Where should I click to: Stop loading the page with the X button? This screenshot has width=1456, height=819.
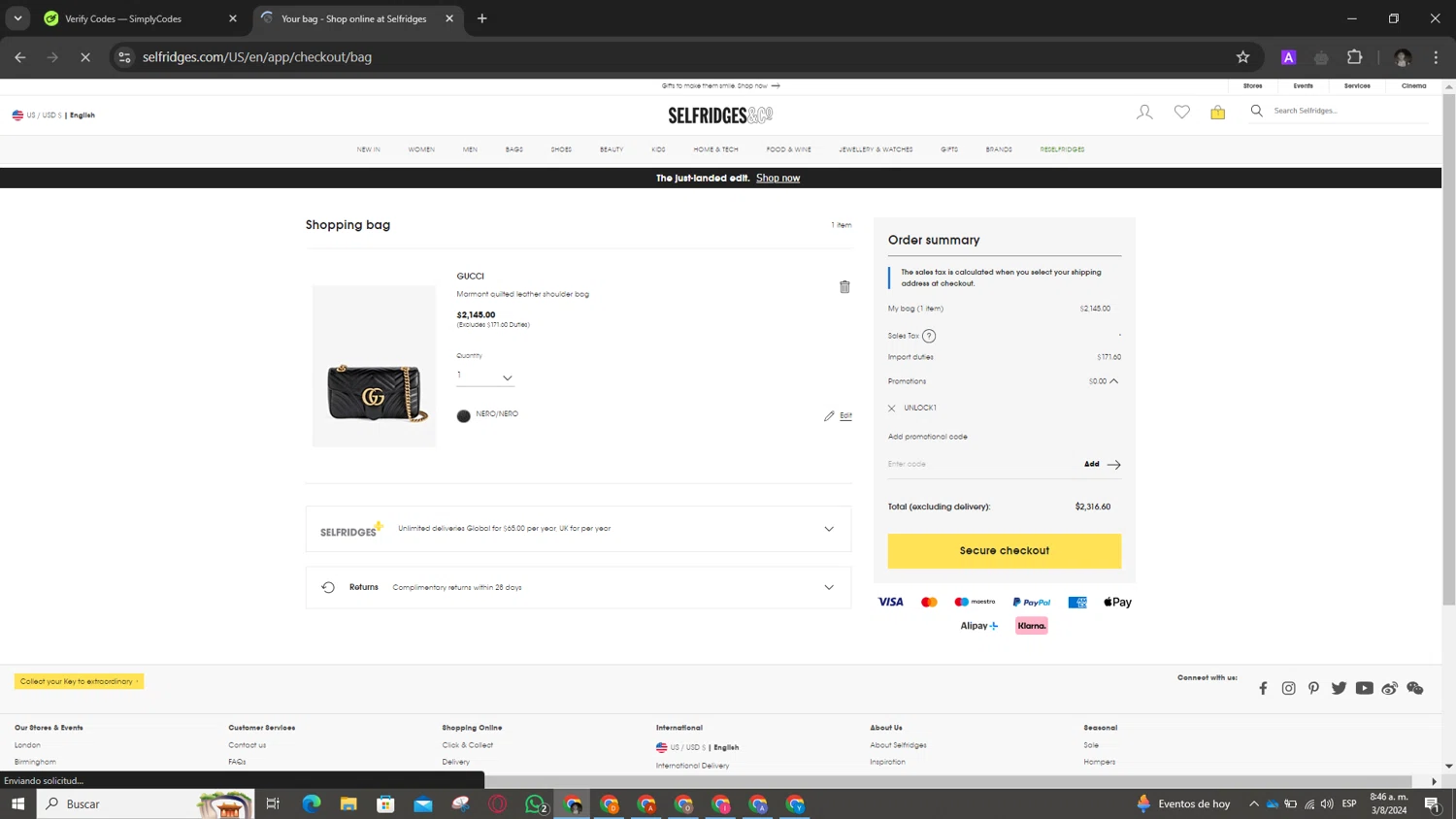point(85,57)
